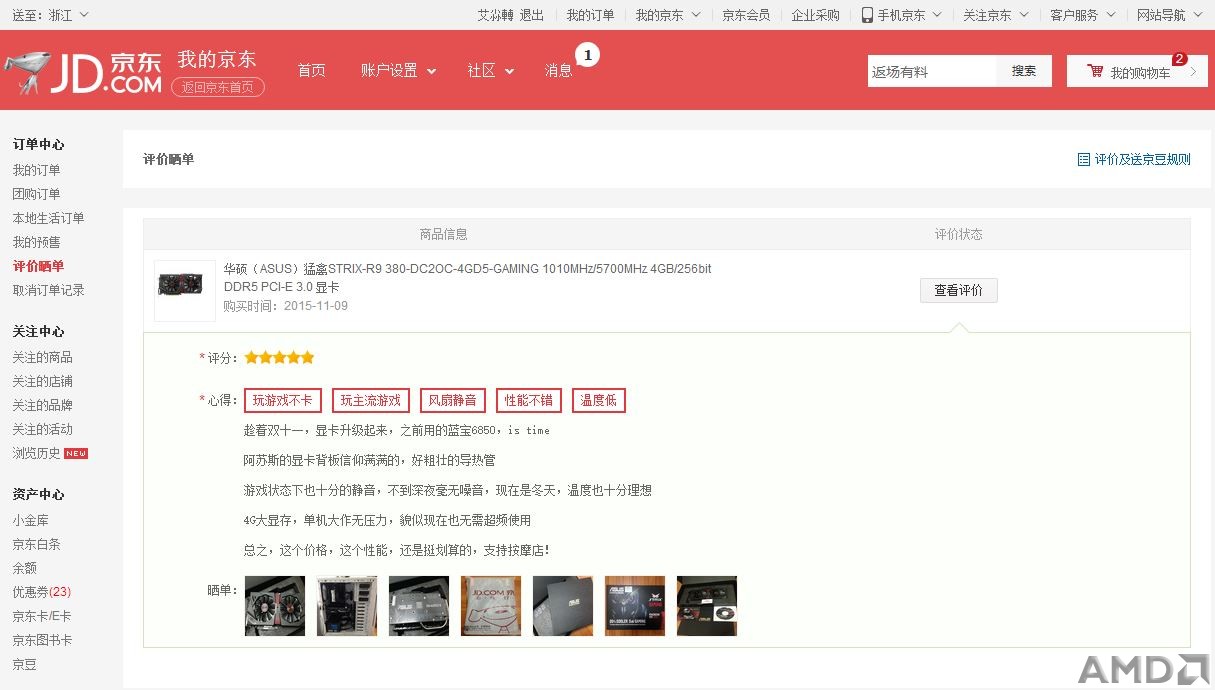Open 浏览历史 in the sidebar

pyautogui.click(x=36, y=453)
